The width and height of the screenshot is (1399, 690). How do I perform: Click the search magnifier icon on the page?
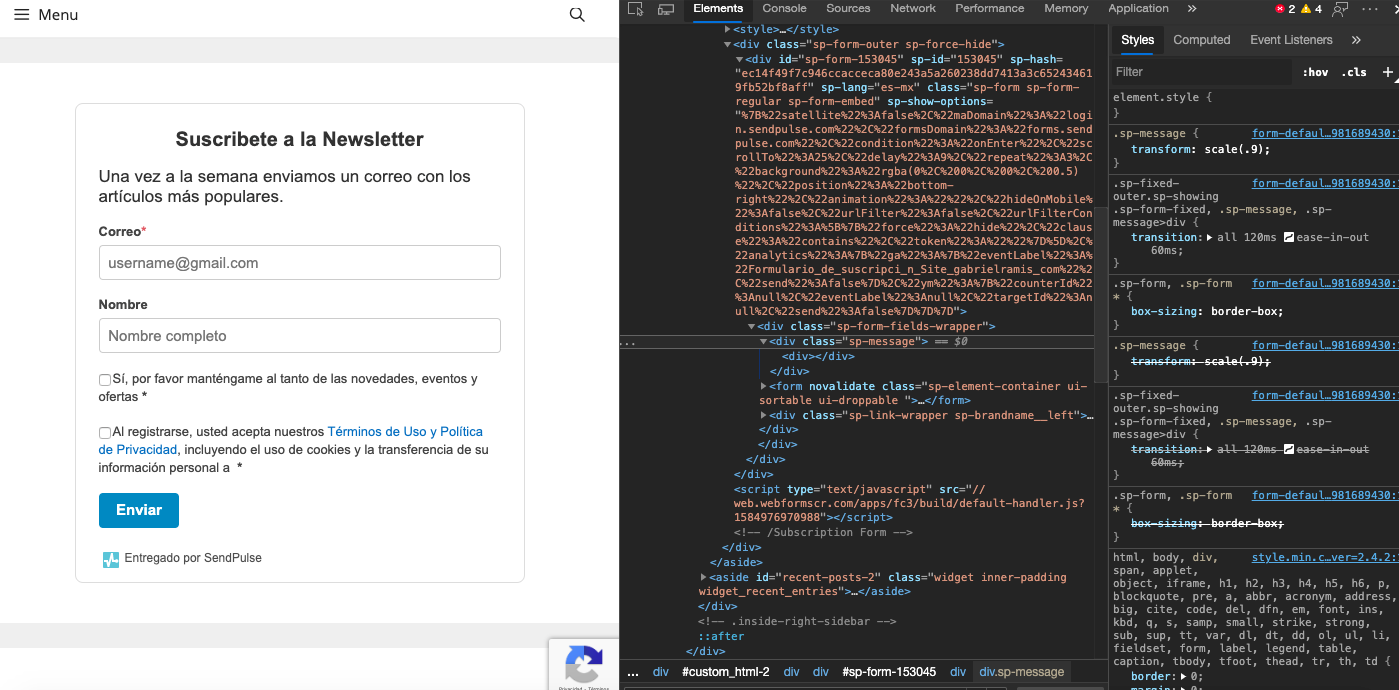[577, 15]
